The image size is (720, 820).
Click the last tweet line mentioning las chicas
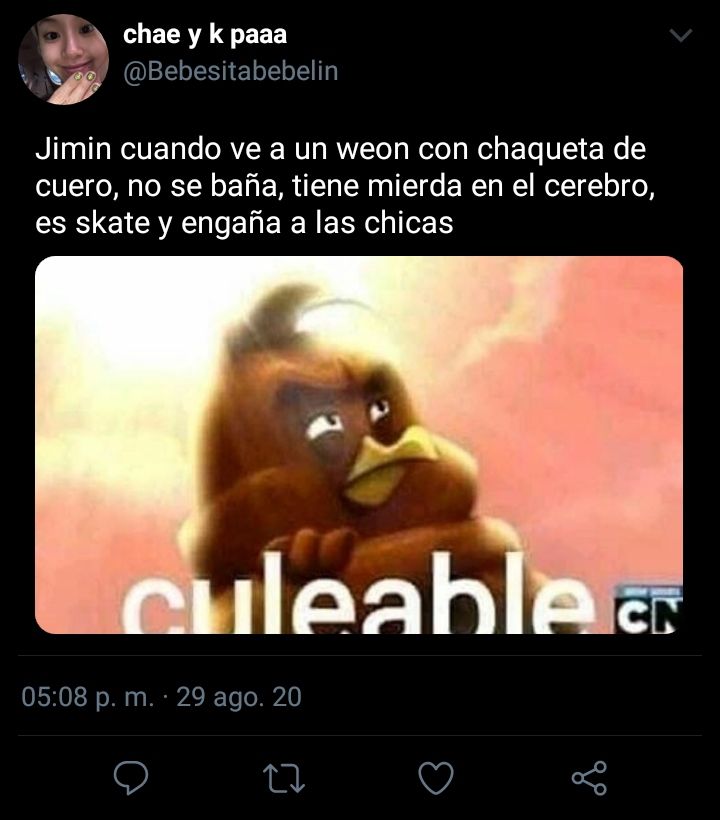(244, 224)
